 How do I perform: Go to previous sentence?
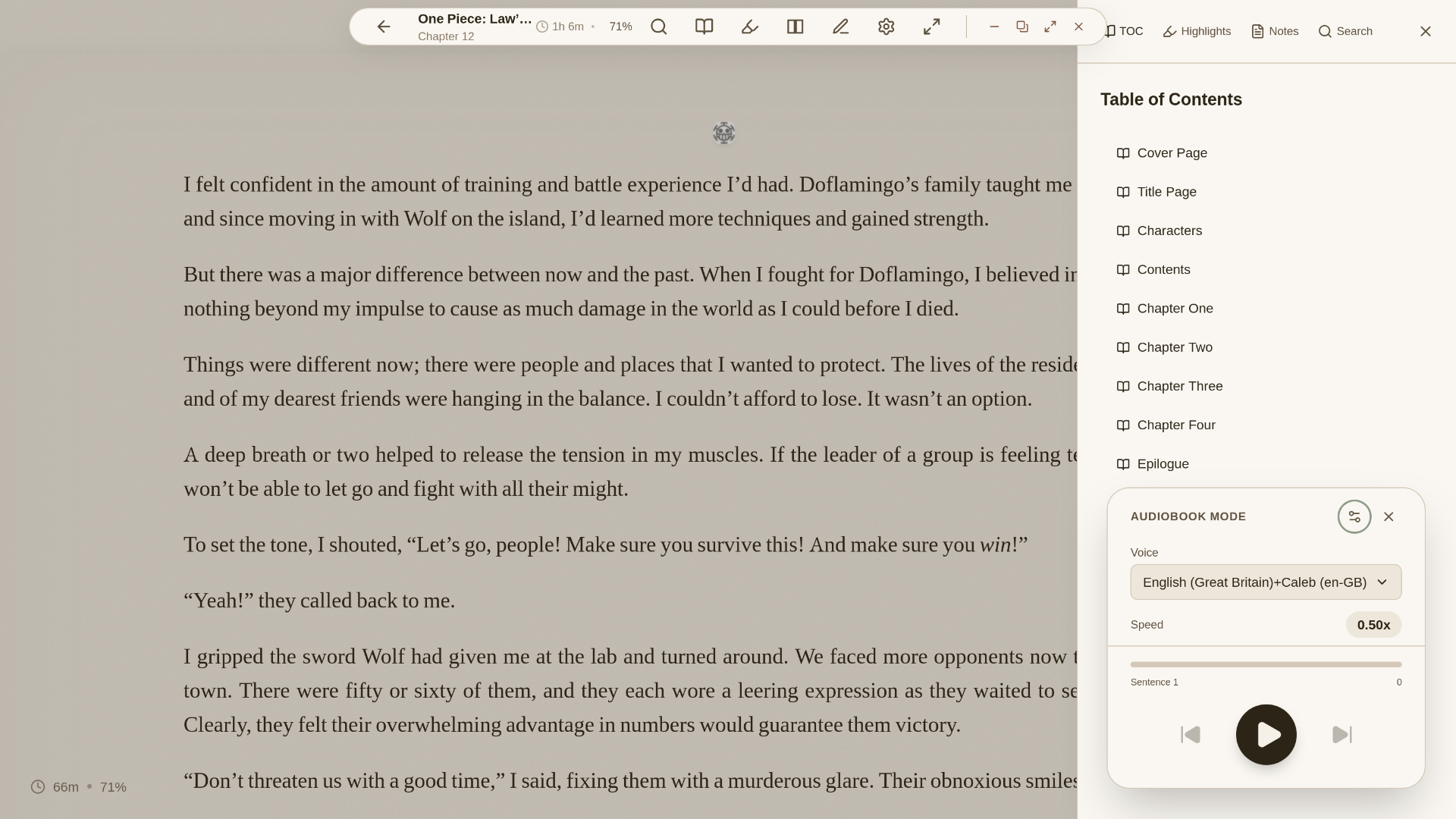click(x=1190, y=734)
